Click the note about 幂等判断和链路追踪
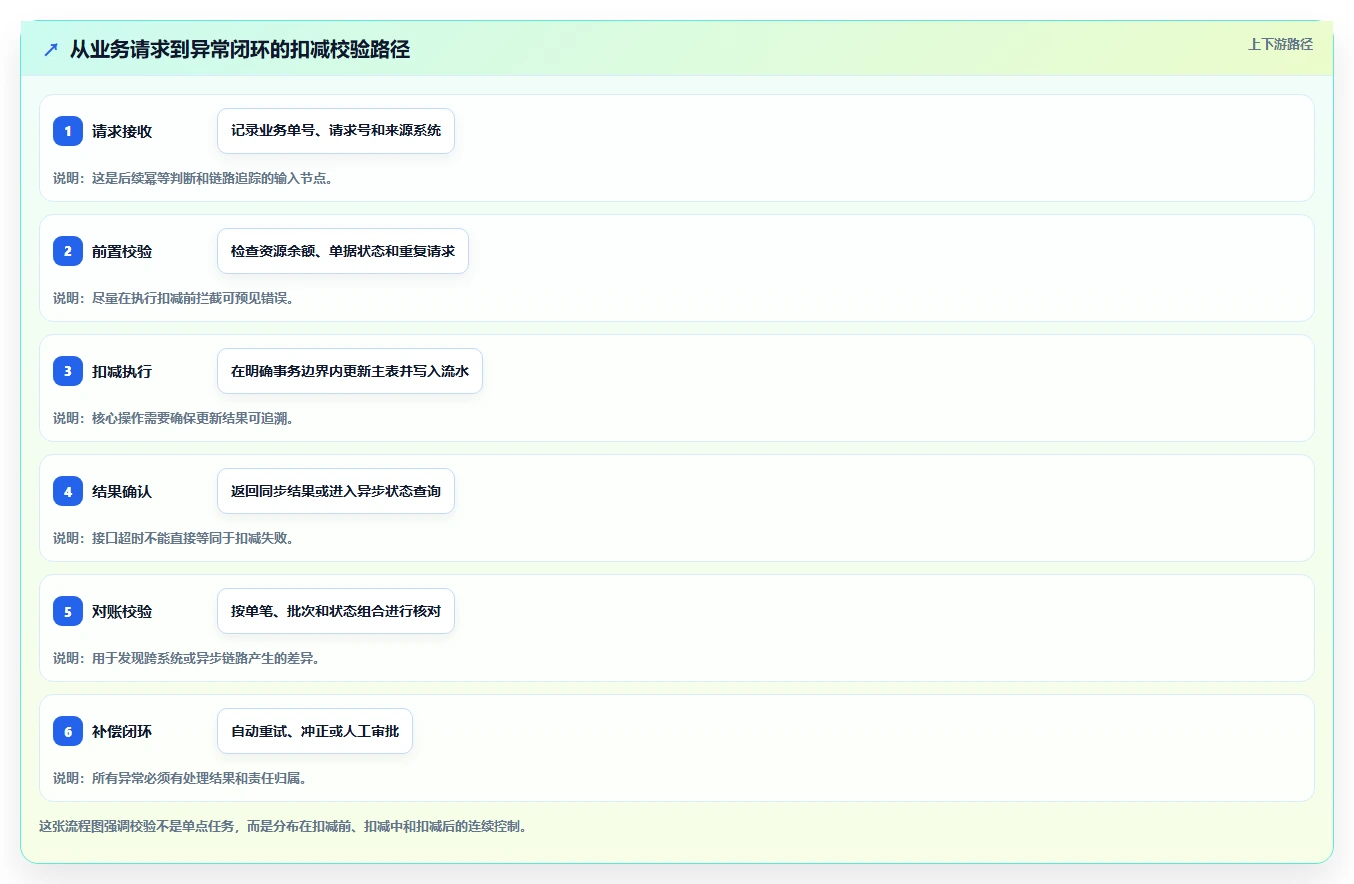The image size is (1354, 884). point(193,178)
